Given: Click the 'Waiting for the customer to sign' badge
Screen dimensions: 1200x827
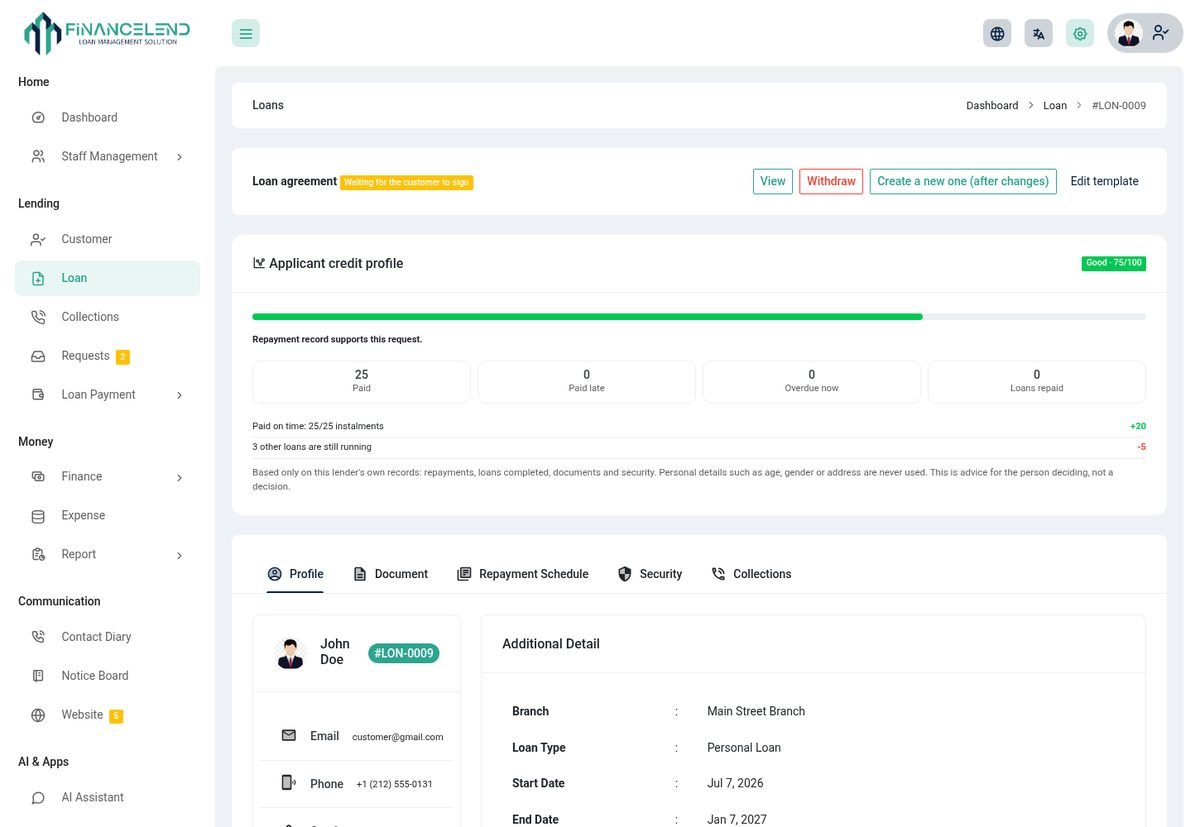Looking at the screenshot, I should (x=407, y=182).
